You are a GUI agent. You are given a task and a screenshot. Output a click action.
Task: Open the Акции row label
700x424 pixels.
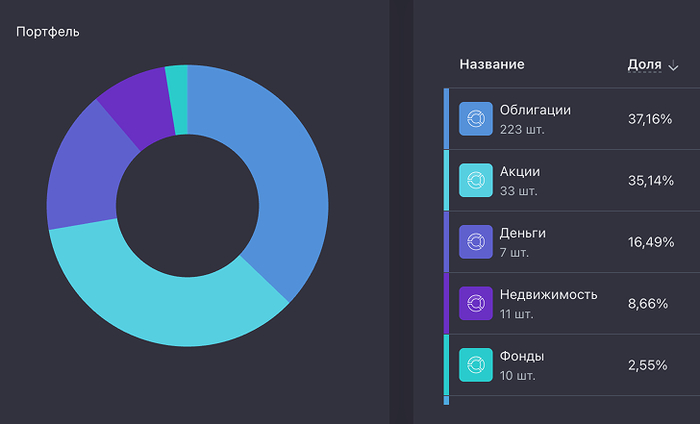point(519,172)
